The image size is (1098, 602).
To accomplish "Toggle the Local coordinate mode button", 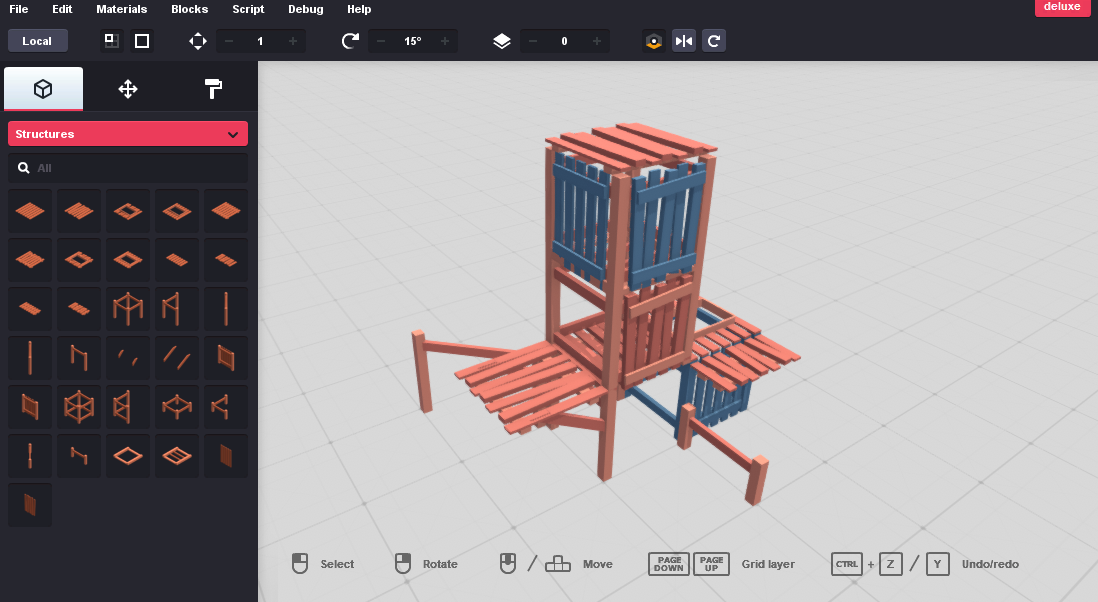I will (x=37, y=41).
